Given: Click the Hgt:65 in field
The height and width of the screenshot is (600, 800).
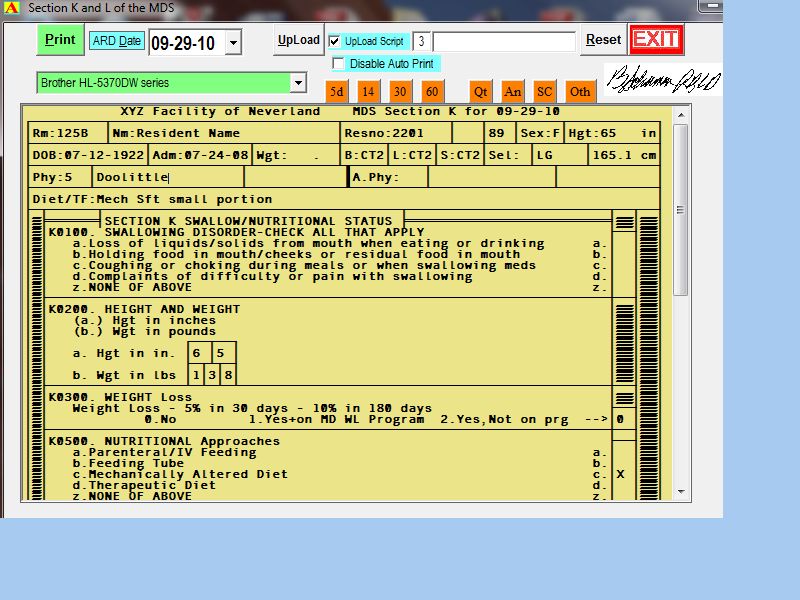Looking at the screenshot, I should 612,133.
